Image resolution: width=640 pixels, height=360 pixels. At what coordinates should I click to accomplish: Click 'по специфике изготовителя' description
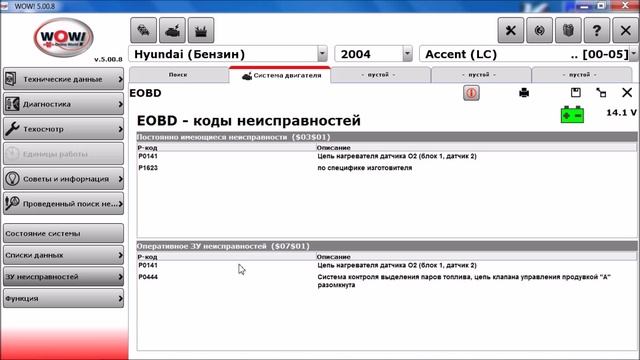[364, 168]
